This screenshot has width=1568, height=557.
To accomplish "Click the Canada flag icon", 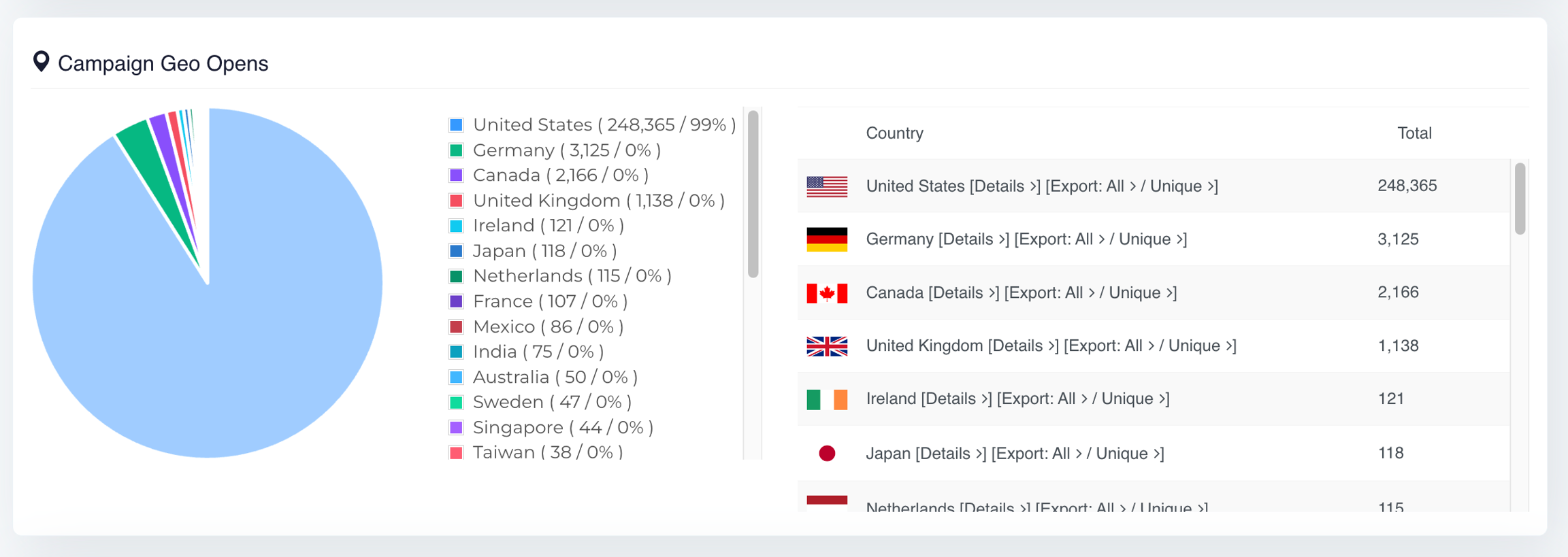I will click(827, 293).
